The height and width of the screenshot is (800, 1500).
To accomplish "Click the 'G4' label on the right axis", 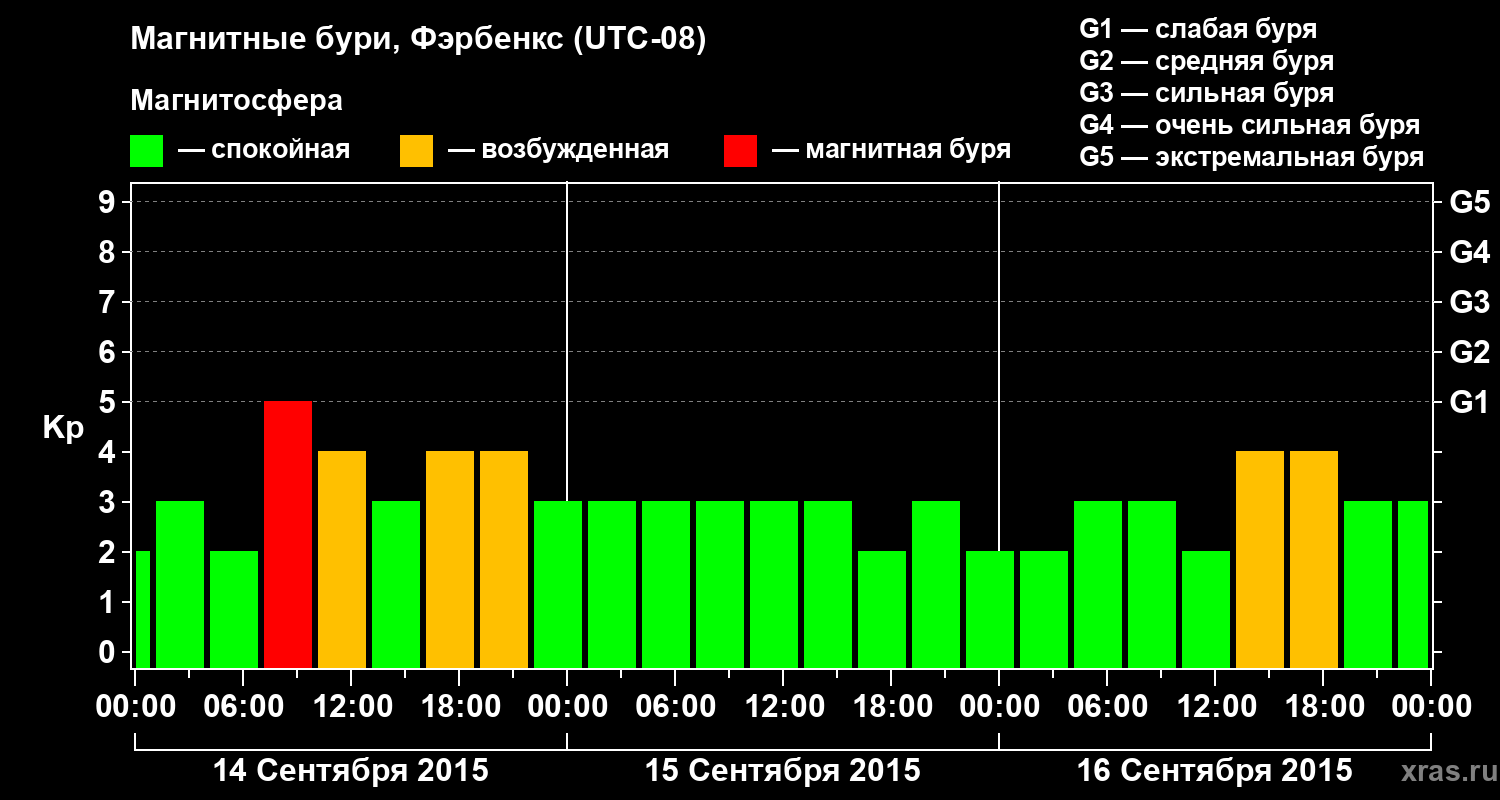I will [1470, 253].
